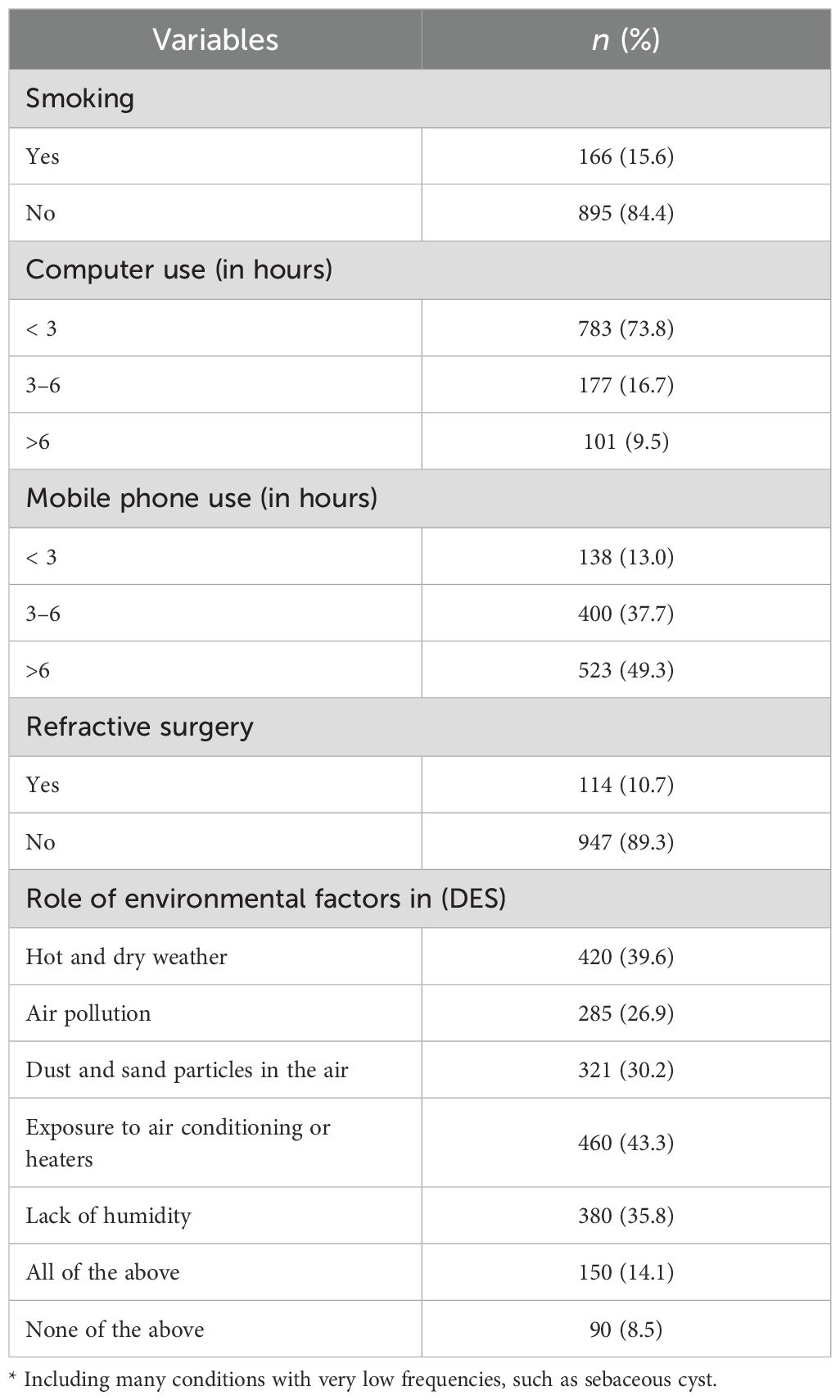Image resolution: width=840 pixels, height=1400 pixels.
Task: Click the value 947 (89.3)
Action: tap(625, 841)
